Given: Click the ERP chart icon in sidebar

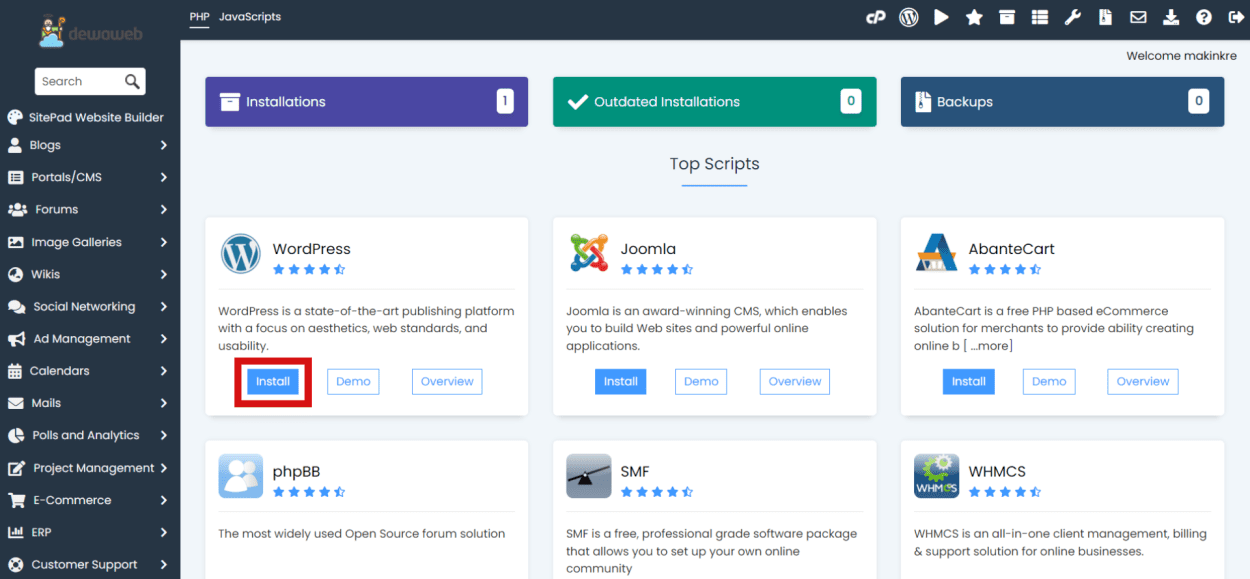Looking at the screenshot, I should pos(15,532).
